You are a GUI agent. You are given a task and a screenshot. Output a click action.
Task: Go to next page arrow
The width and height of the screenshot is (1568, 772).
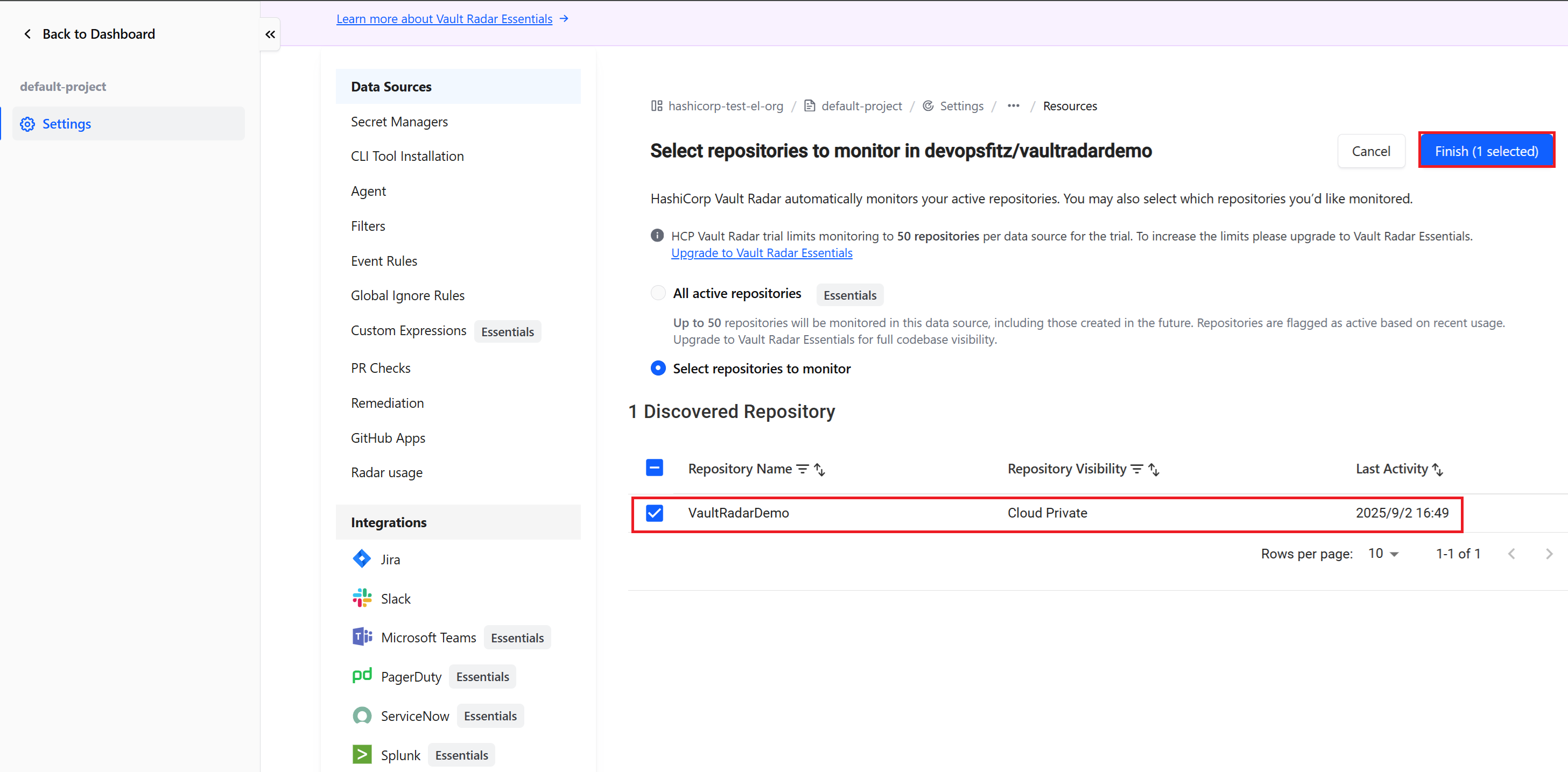point(1549,554)
